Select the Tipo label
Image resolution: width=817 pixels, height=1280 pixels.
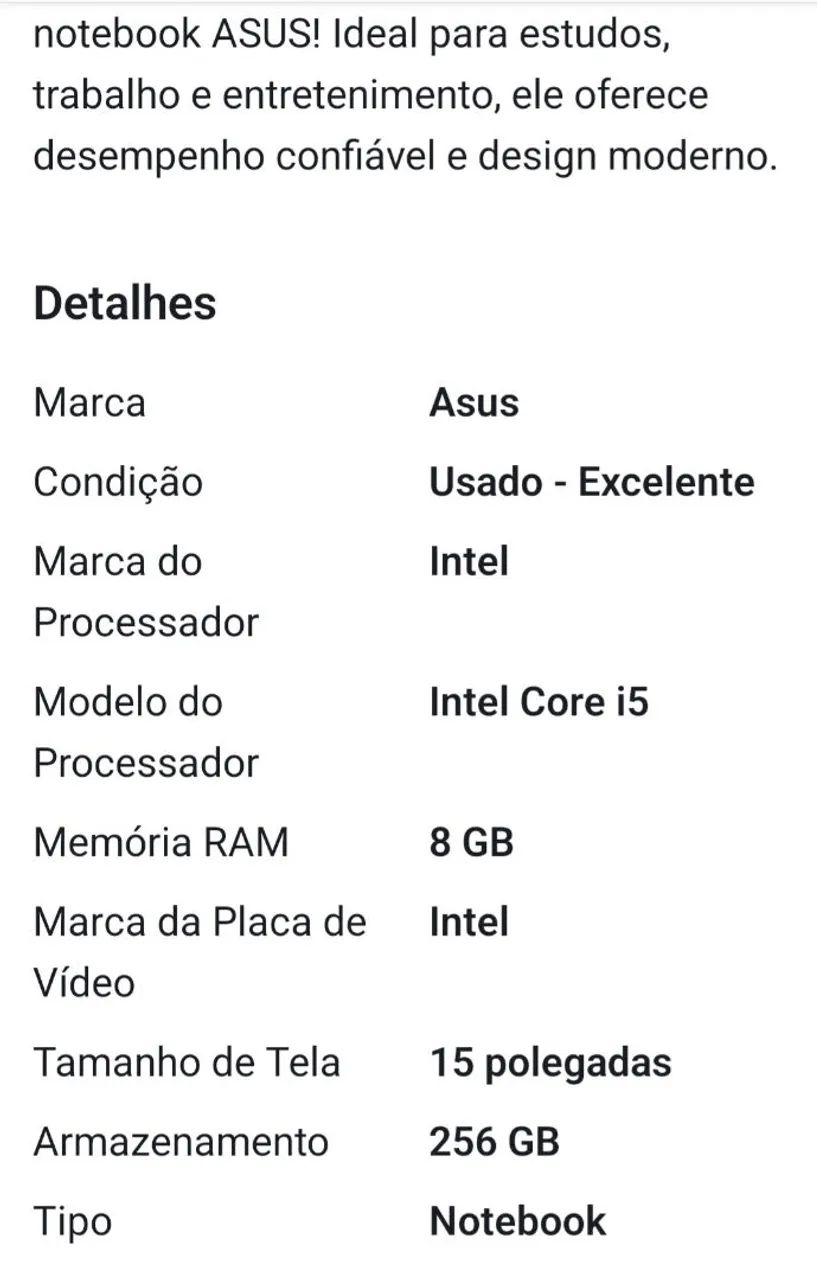pos(73,1223)
